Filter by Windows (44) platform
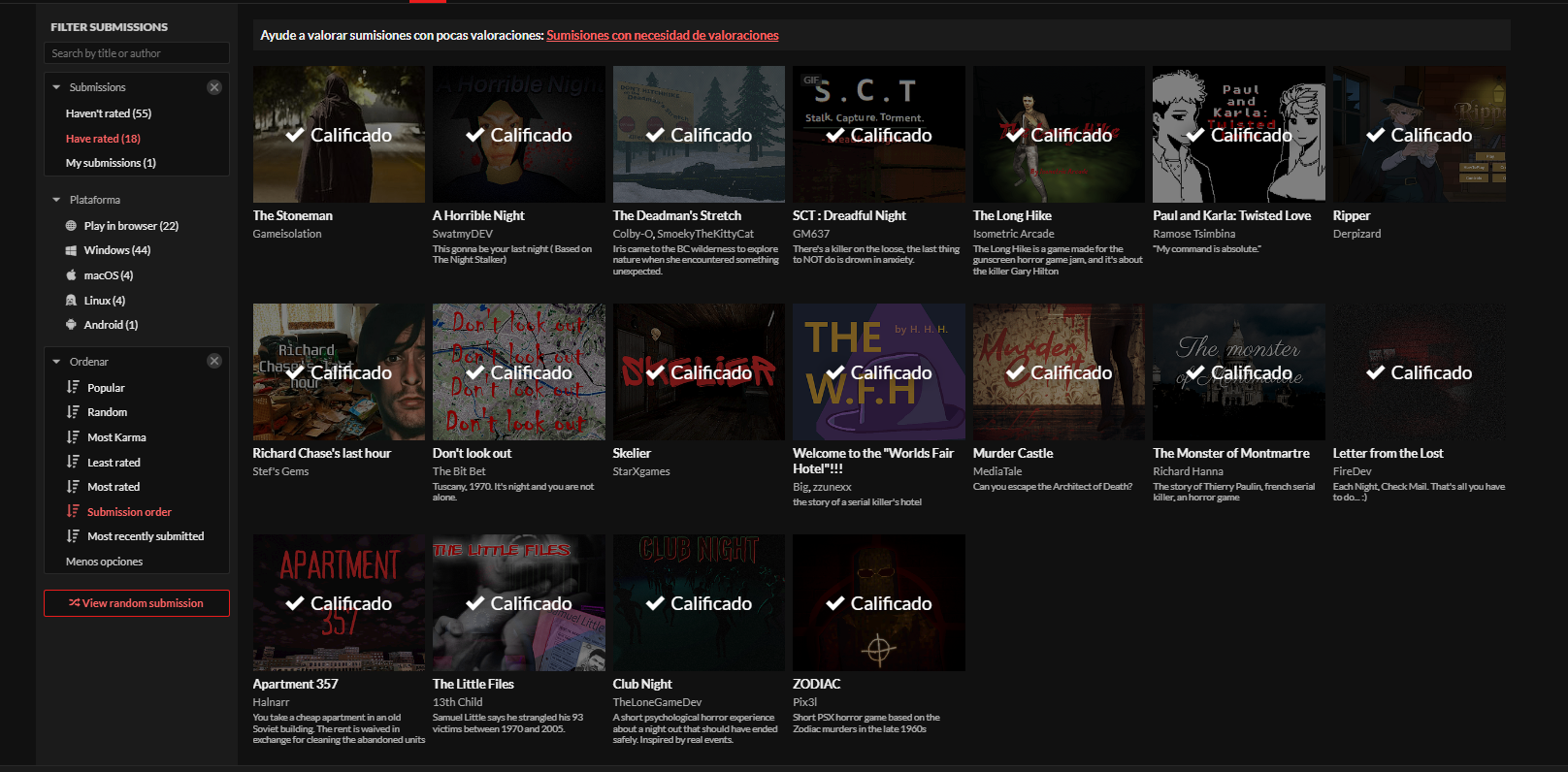1568x772 pixels. (x=117, y=250)
